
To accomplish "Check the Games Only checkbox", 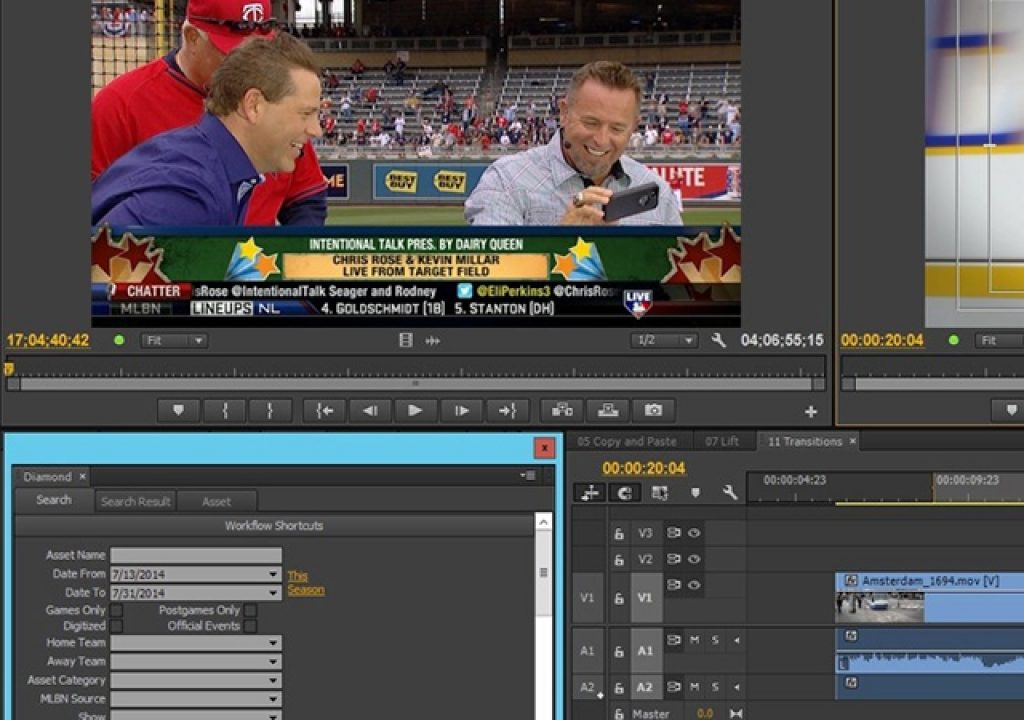I will (116, 610).
